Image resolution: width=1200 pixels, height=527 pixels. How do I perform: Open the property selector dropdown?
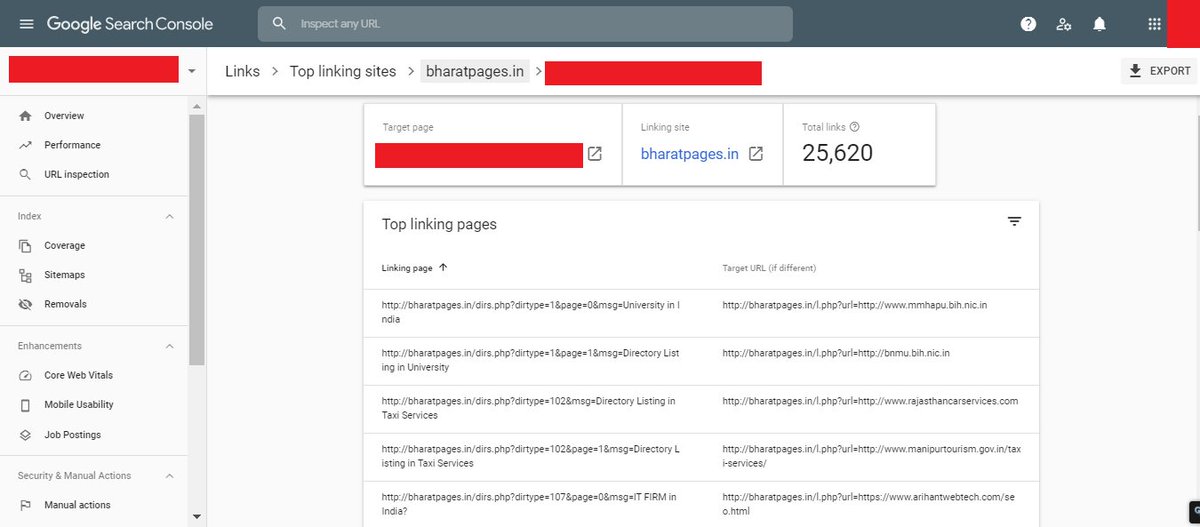(191, 72)
